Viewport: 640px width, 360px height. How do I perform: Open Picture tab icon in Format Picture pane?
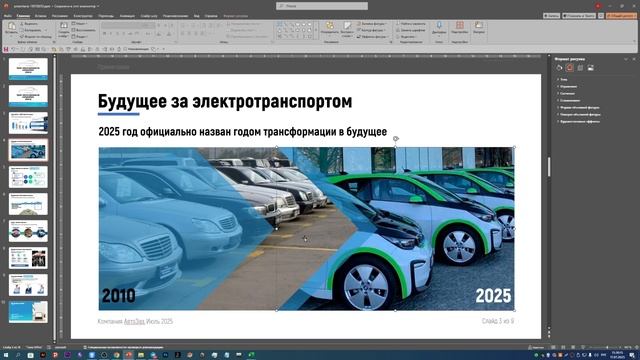pos(591,68)
